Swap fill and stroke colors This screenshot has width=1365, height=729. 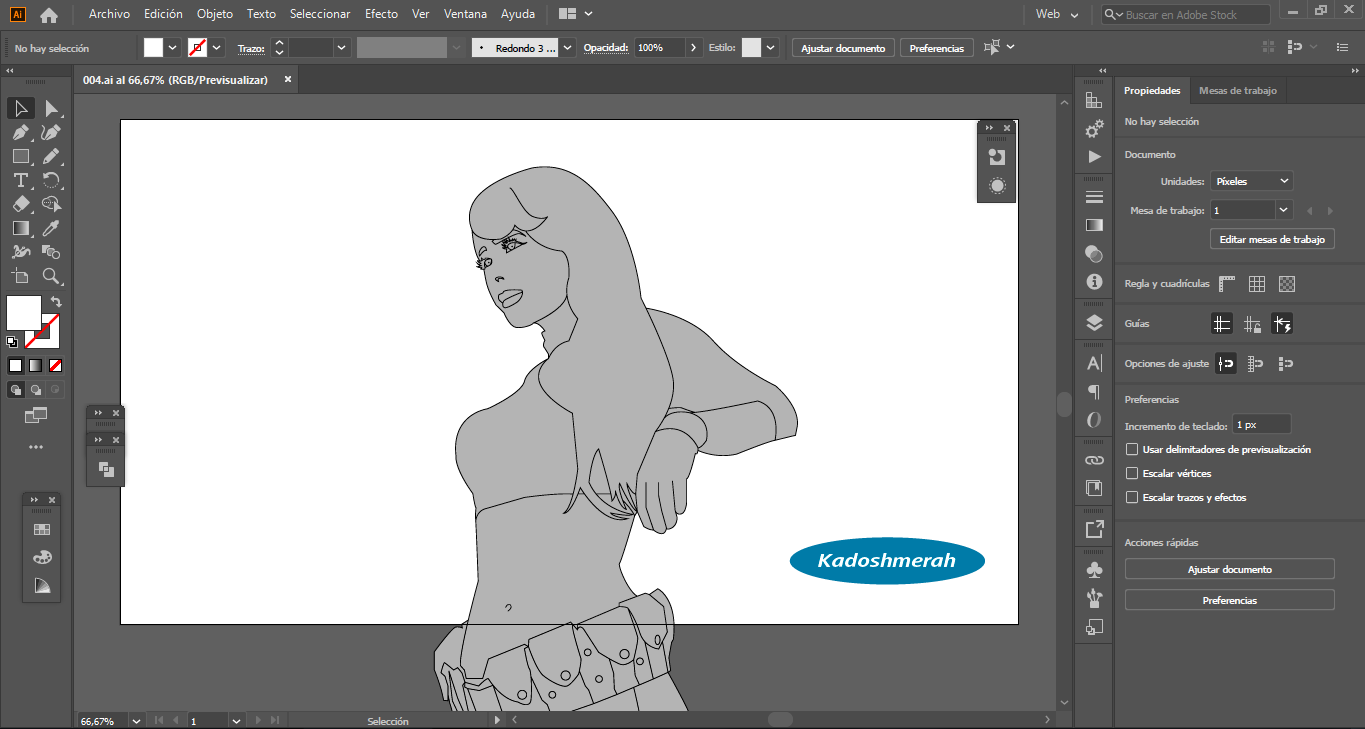(x=56, y=301)
